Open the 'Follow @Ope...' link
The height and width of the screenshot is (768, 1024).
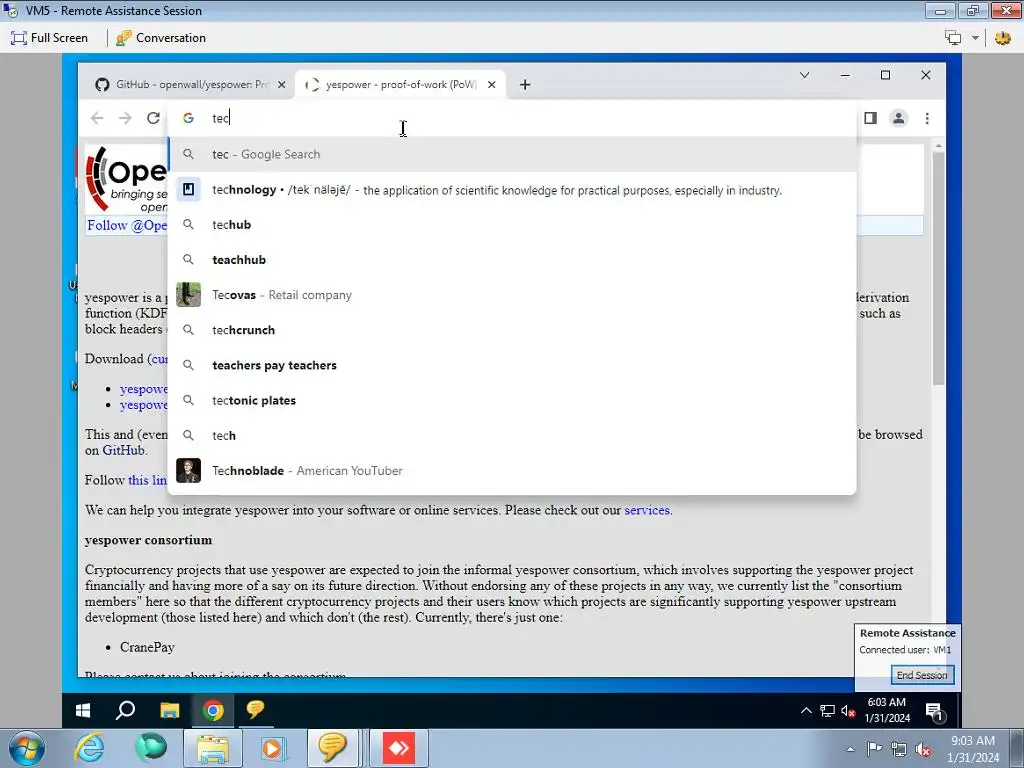127,225
